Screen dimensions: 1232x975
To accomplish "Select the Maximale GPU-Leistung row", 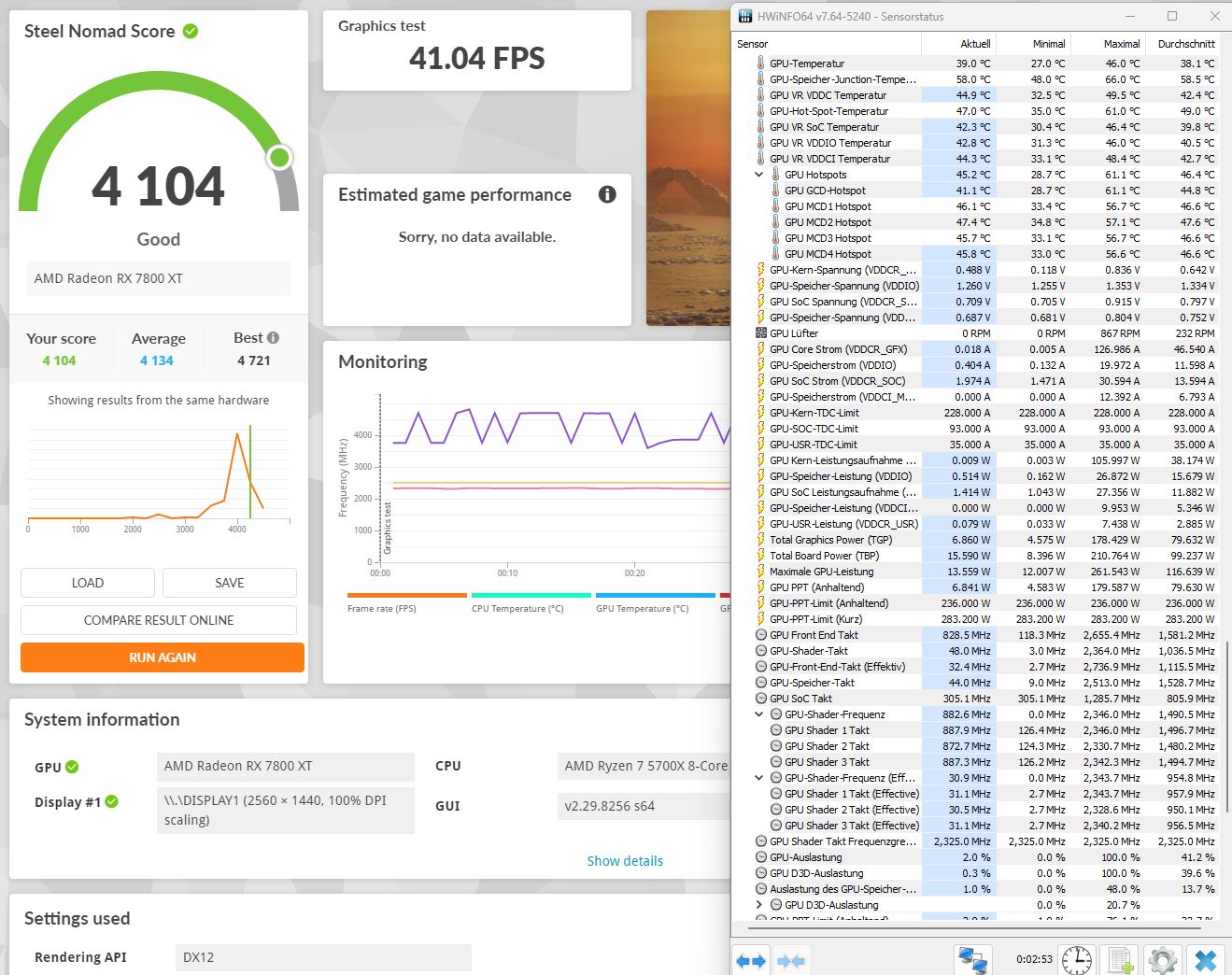I will pyautogui.click(x=977, y=572).
